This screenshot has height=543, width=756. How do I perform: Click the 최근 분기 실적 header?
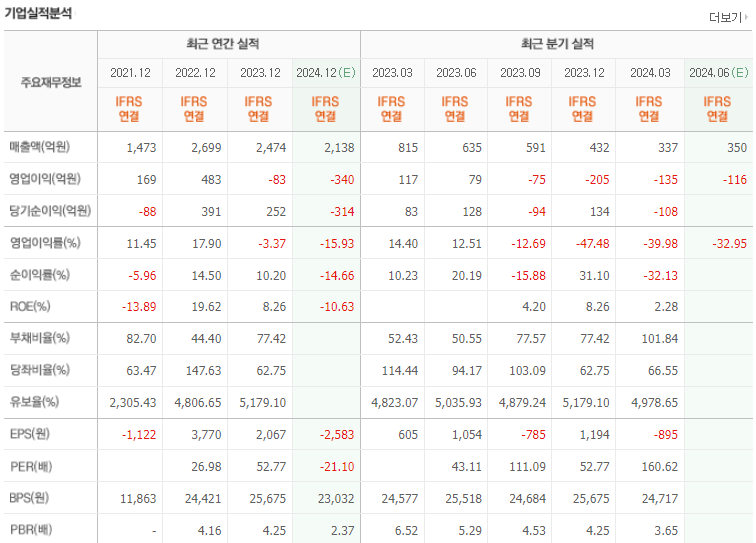pos(557,44)
